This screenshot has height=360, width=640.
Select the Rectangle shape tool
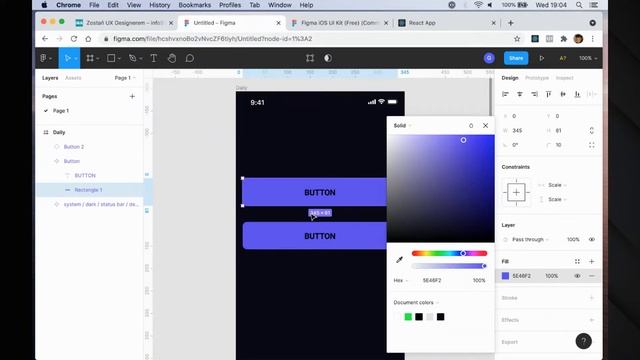[111, 58]
